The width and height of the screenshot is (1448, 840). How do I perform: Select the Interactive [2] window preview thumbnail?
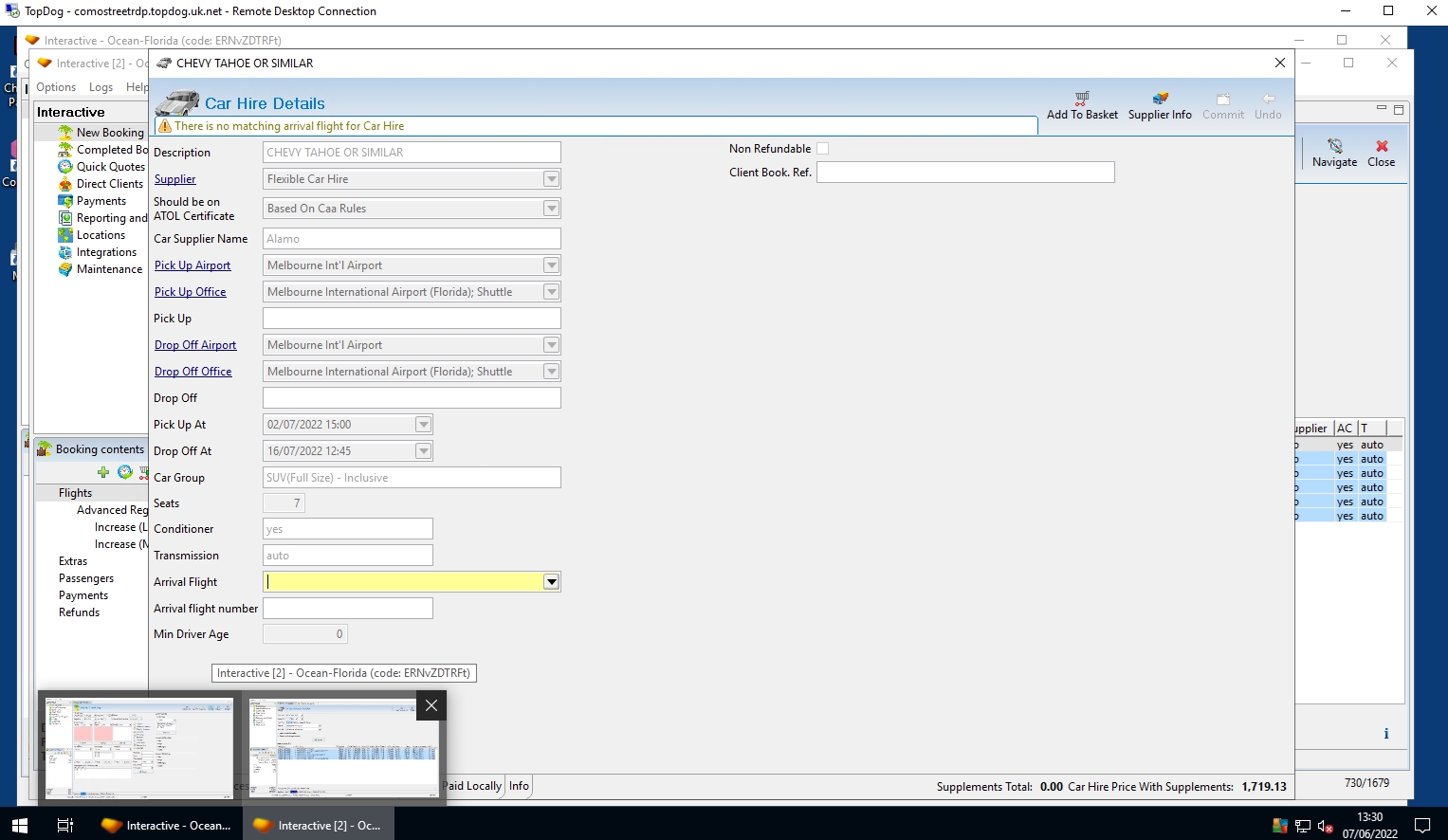click(344, 748)
